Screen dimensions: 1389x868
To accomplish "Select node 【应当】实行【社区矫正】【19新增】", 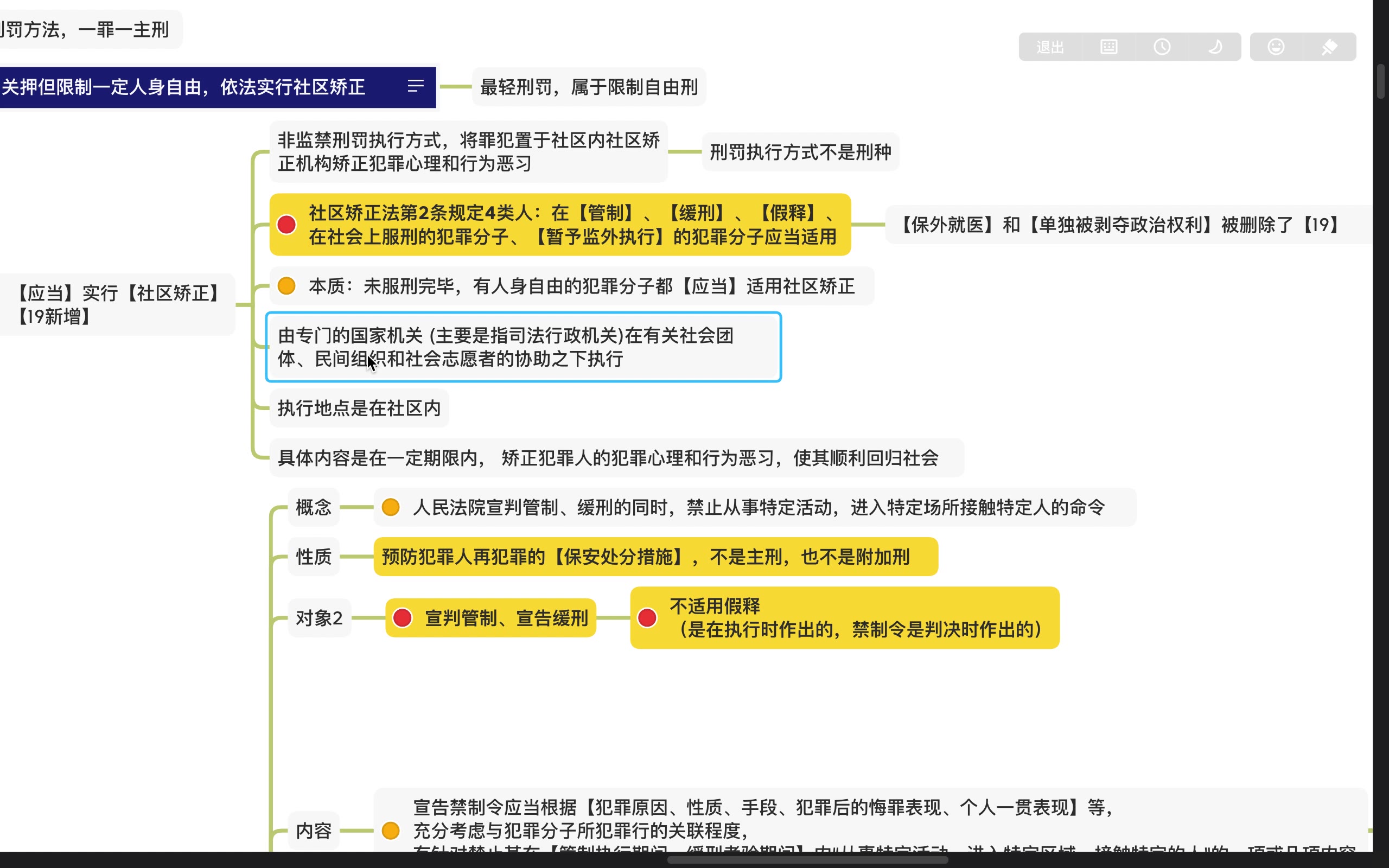I will coord(117,305).
